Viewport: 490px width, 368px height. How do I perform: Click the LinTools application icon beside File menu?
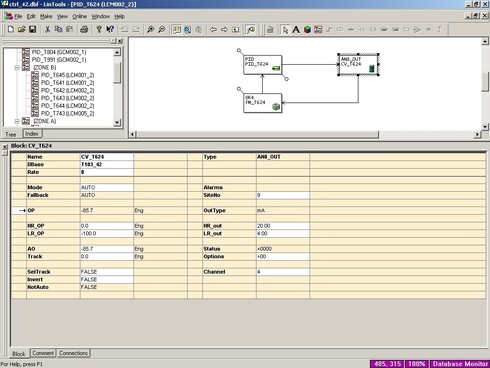(x=8, y=16)
